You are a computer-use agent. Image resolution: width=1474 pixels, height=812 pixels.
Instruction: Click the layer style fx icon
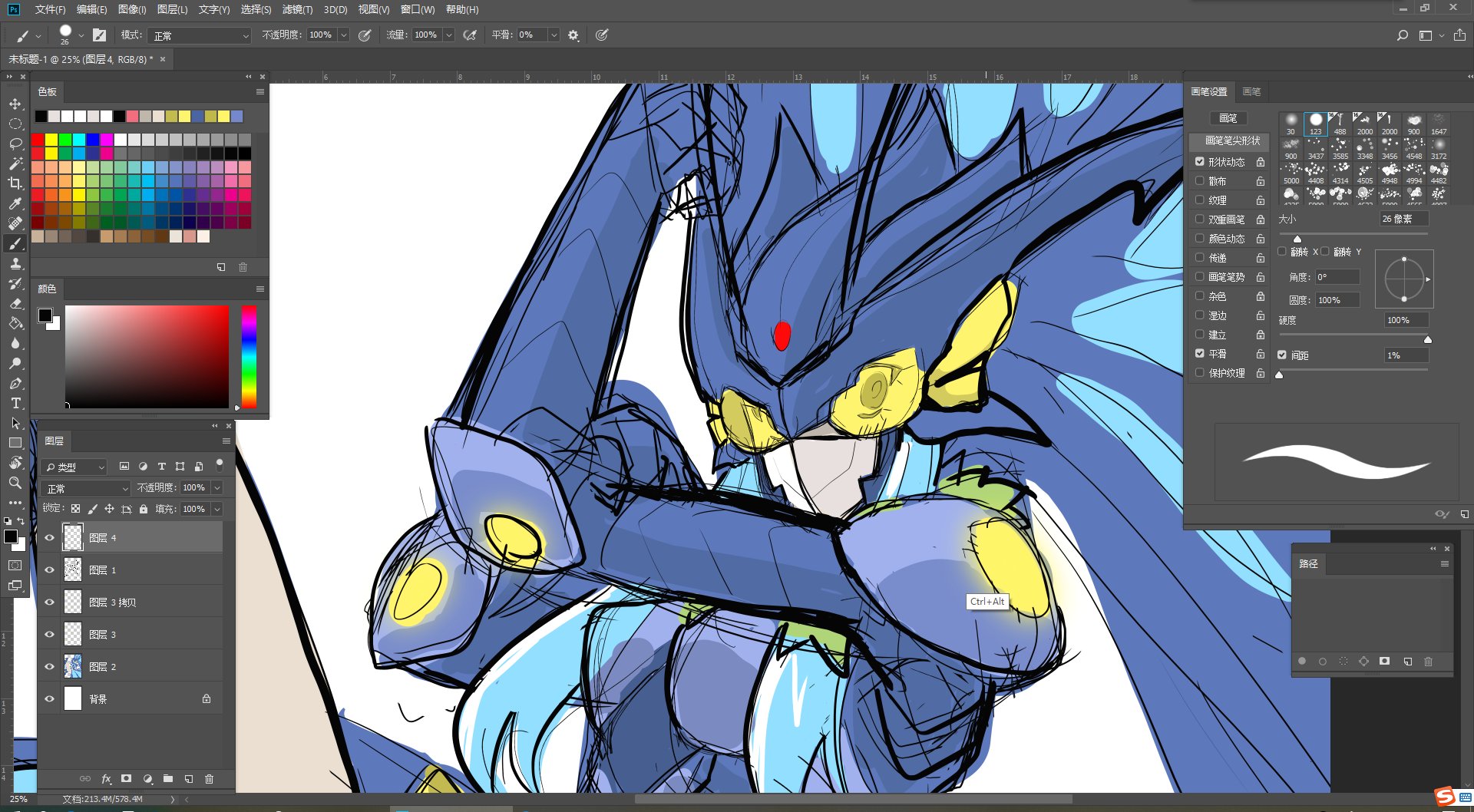click(106, 778)
